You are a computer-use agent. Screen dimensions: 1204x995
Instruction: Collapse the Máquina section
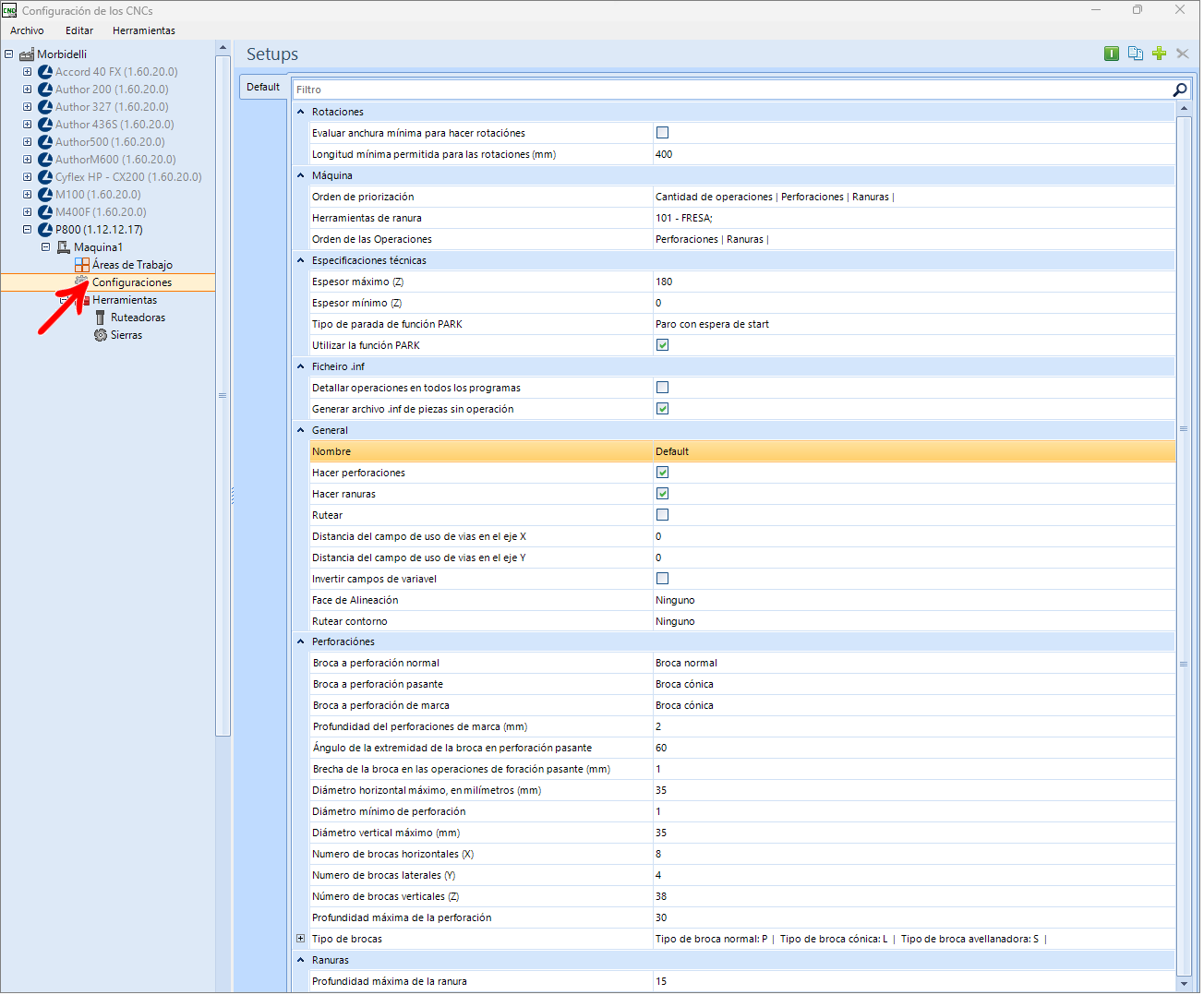(x=301, y=175)
